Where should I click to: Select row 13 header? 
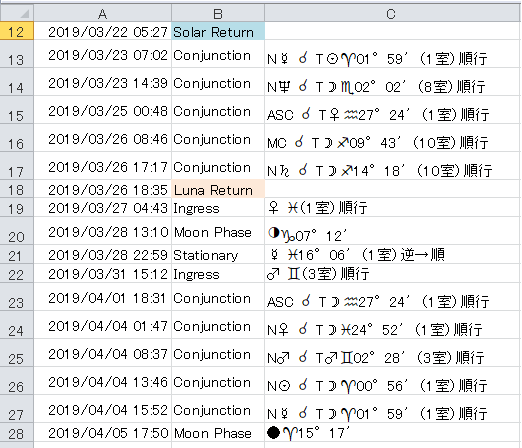16,54
